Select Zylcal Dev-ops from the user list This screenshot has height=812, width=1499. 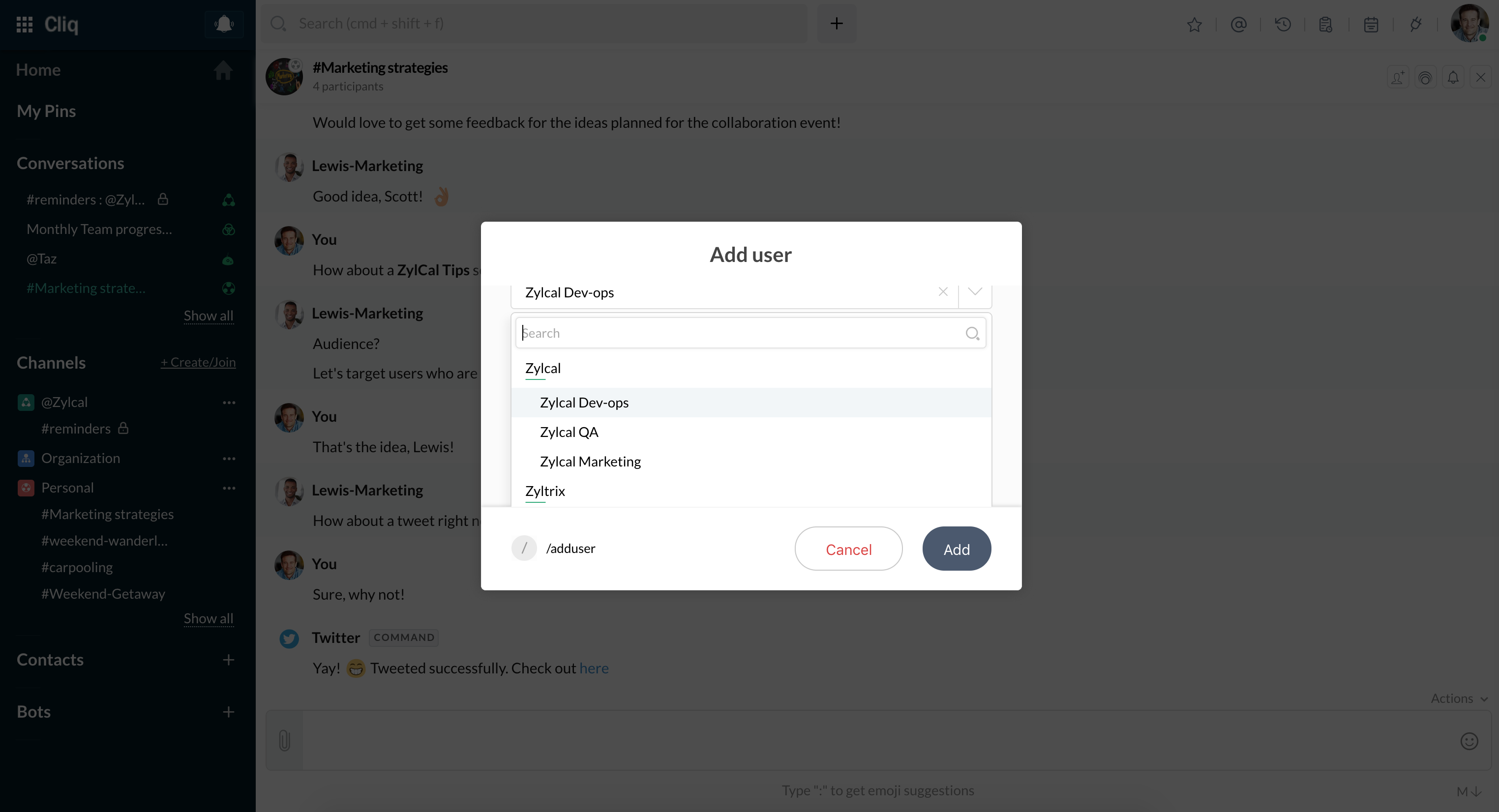[584, 403]
